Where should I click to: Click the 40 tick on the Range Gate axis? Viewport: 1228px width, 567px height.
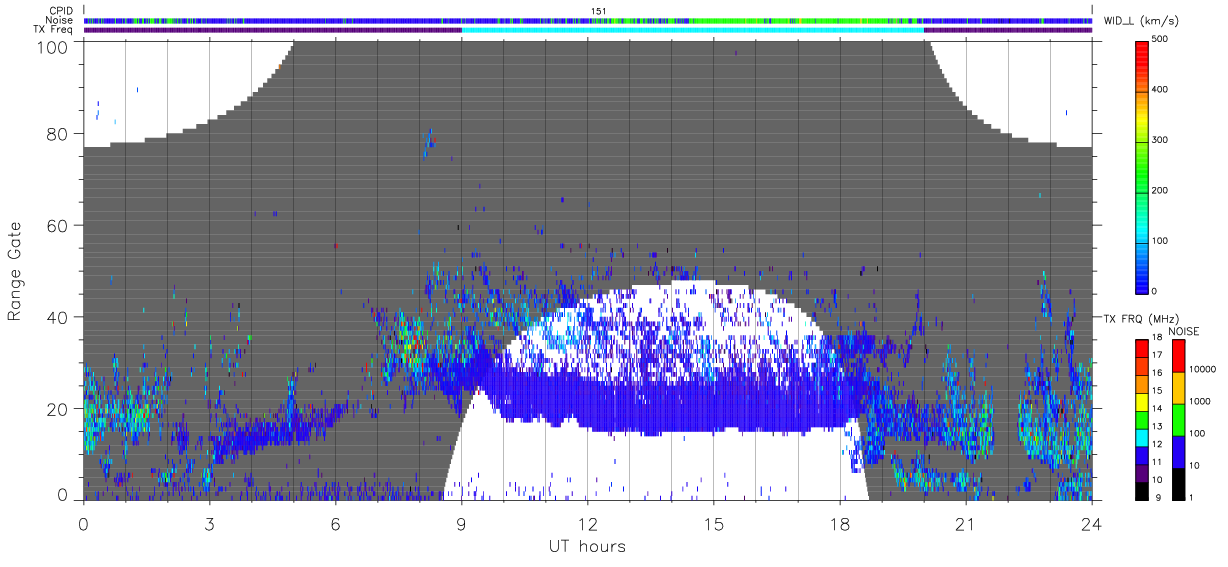tap(56, 317)
